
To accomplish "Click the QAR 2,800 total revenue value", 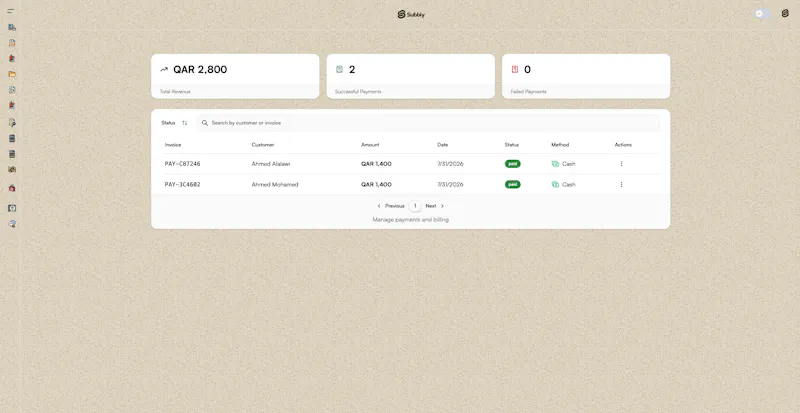I will point(200,69).
